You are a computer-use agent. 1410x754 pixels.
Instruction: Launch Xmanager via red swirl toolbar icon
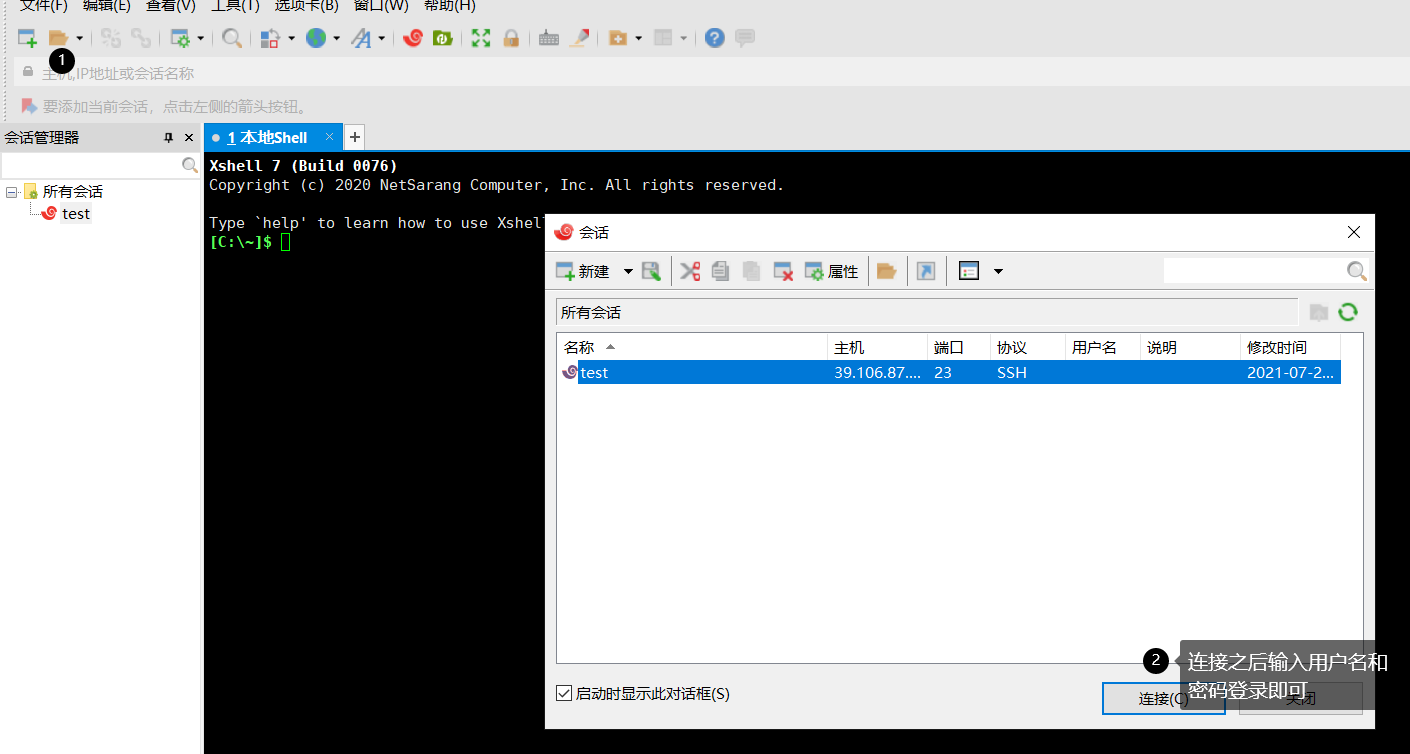click(412, 38)
